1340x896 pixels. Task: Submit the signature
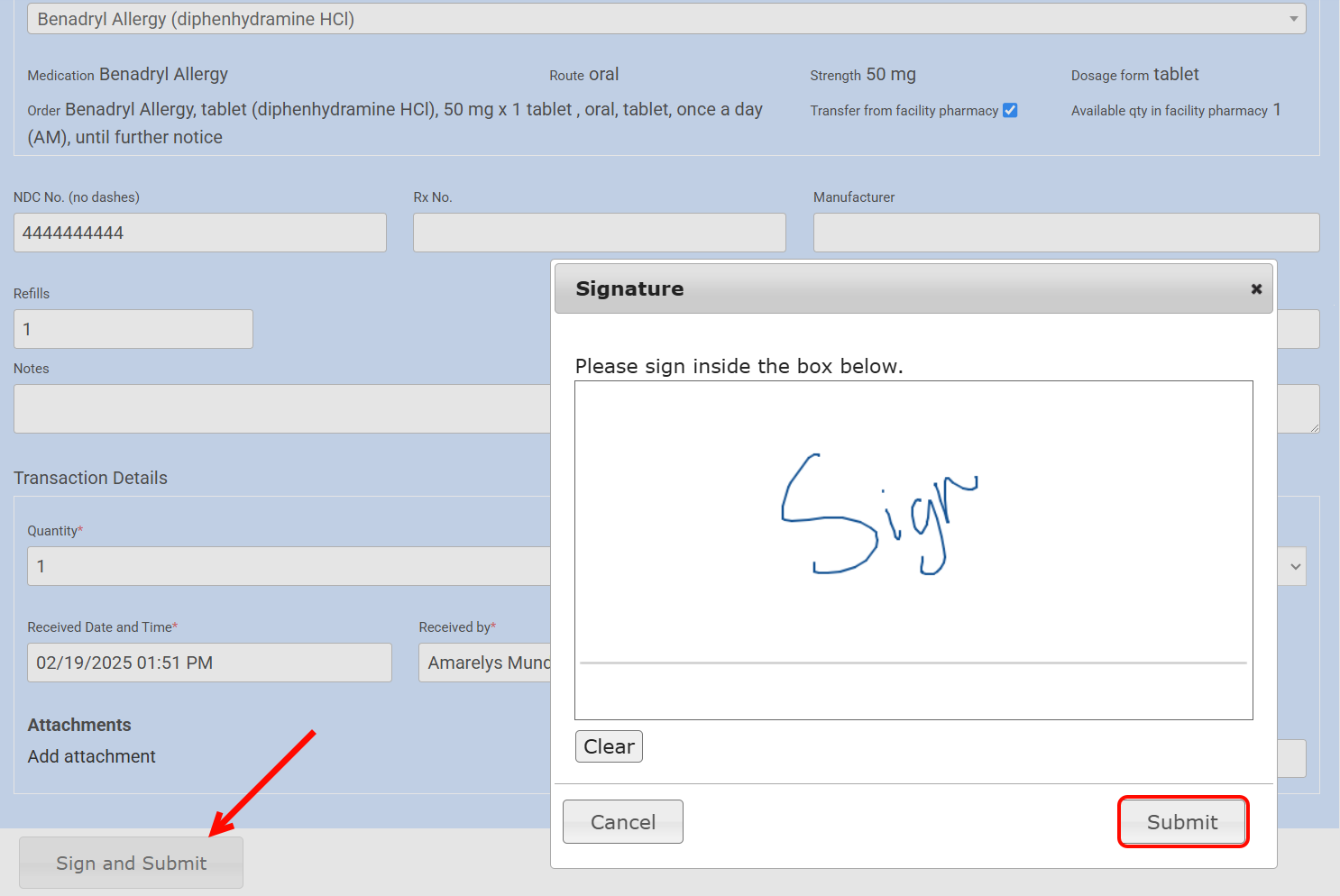(x=1182, y=822)
